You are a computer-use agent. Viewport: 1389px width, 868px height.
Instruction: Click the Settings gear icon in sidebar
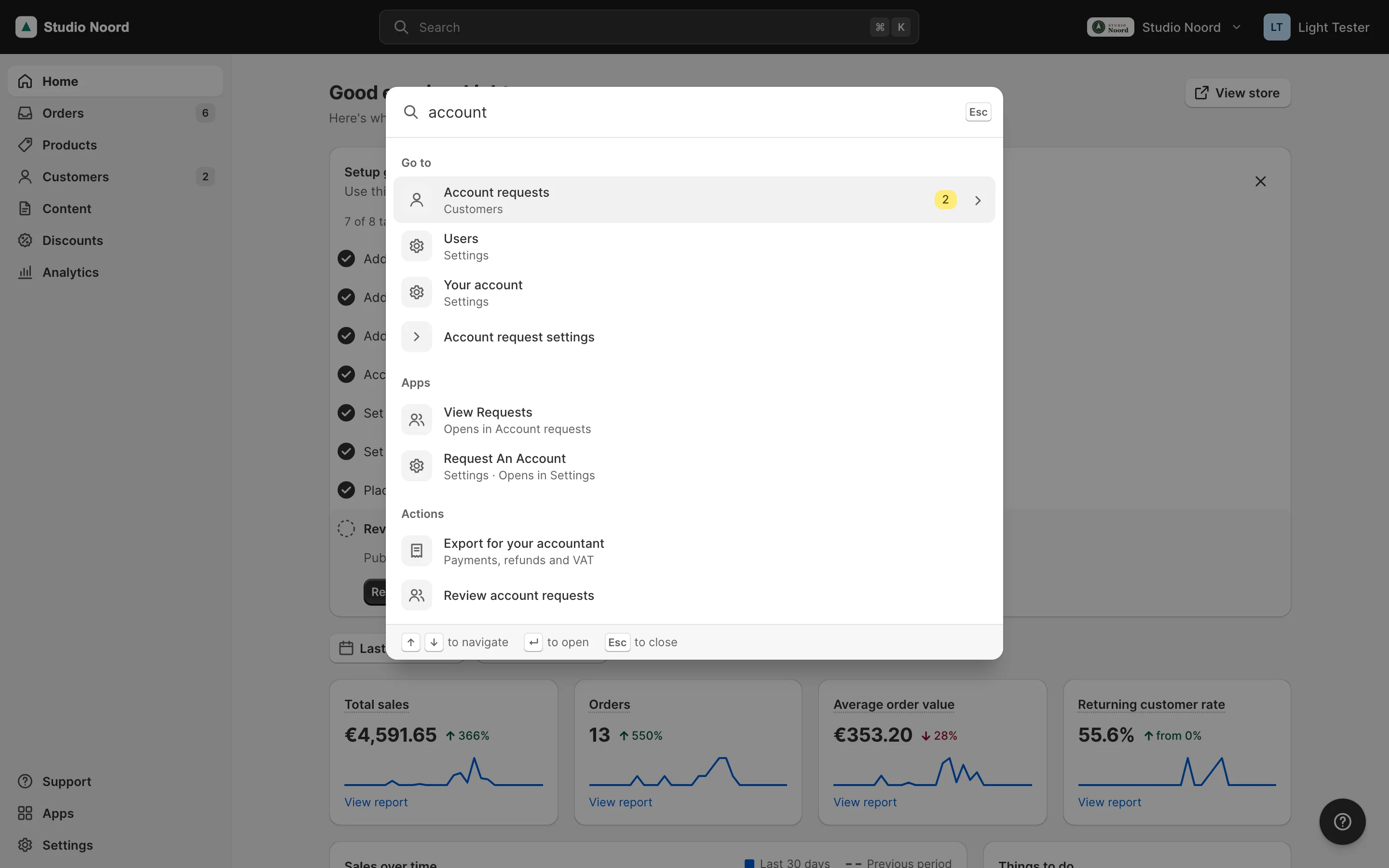[x=25, y=845]
